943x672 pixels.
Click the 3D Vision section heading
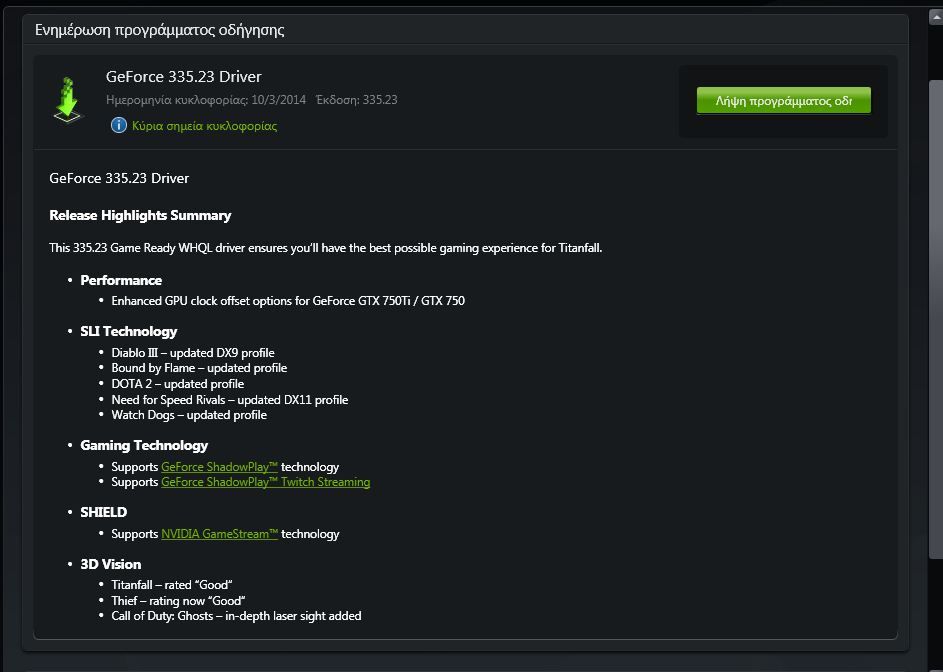pyautogui.click(x=111, y=564)
